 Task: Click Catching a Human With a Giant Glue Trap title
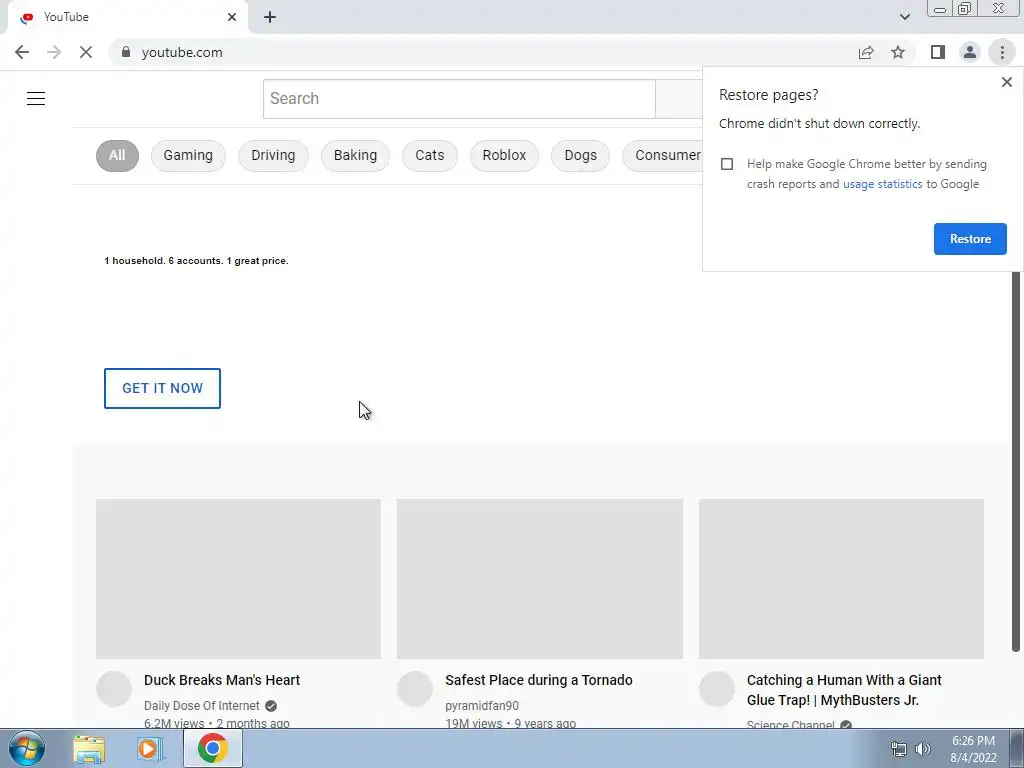click(x=844, y=690)
